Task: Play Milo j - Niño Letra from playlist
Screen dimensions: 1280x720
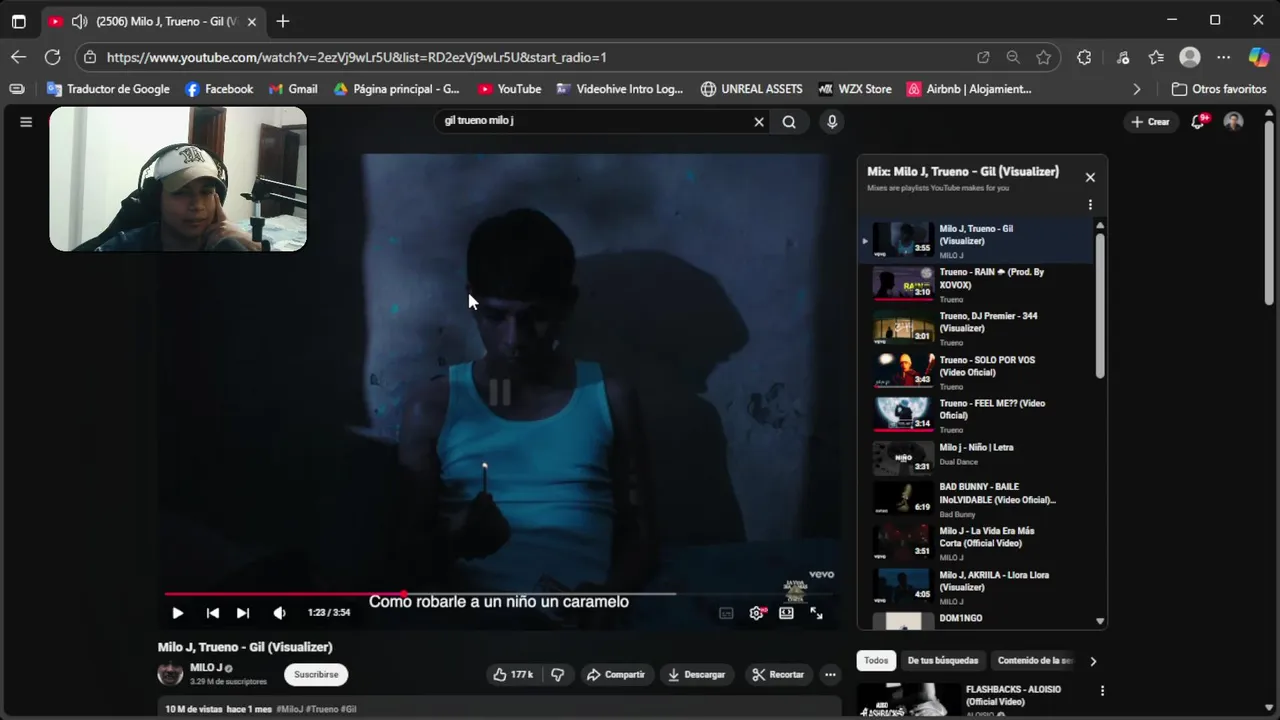Action: 975,459
